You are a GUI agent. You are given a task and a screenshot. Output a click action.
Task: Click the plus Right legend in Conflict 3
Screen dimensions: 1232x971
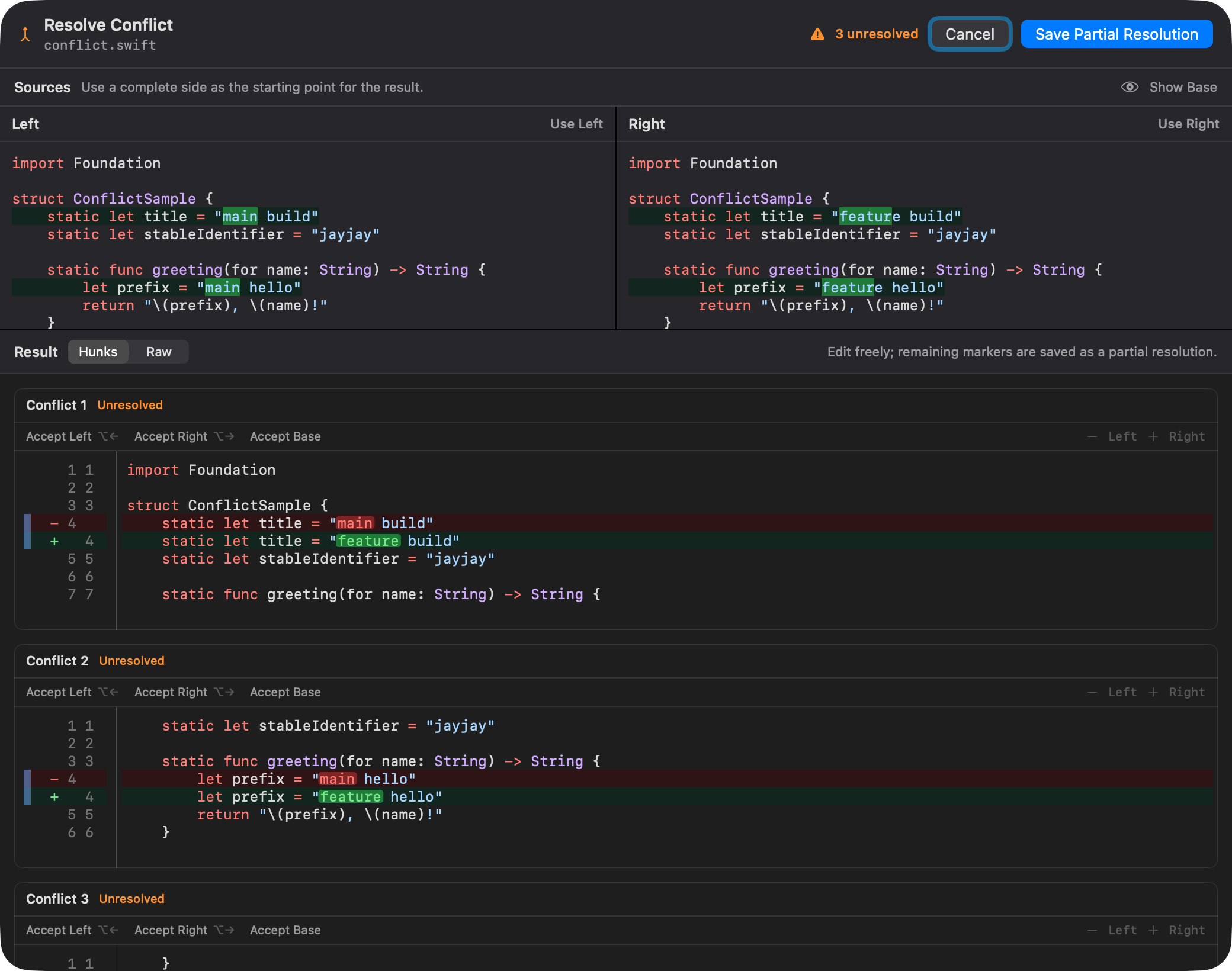(1176, 930)
